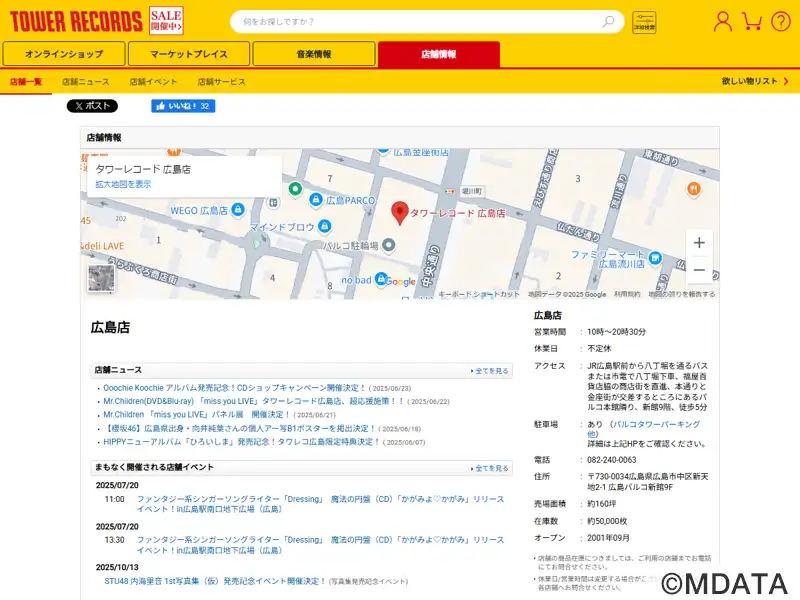Click the マインドブロウ map marker
Viewport: 800px width, 600px height.
pyautogui.click(x=324, y=226)
